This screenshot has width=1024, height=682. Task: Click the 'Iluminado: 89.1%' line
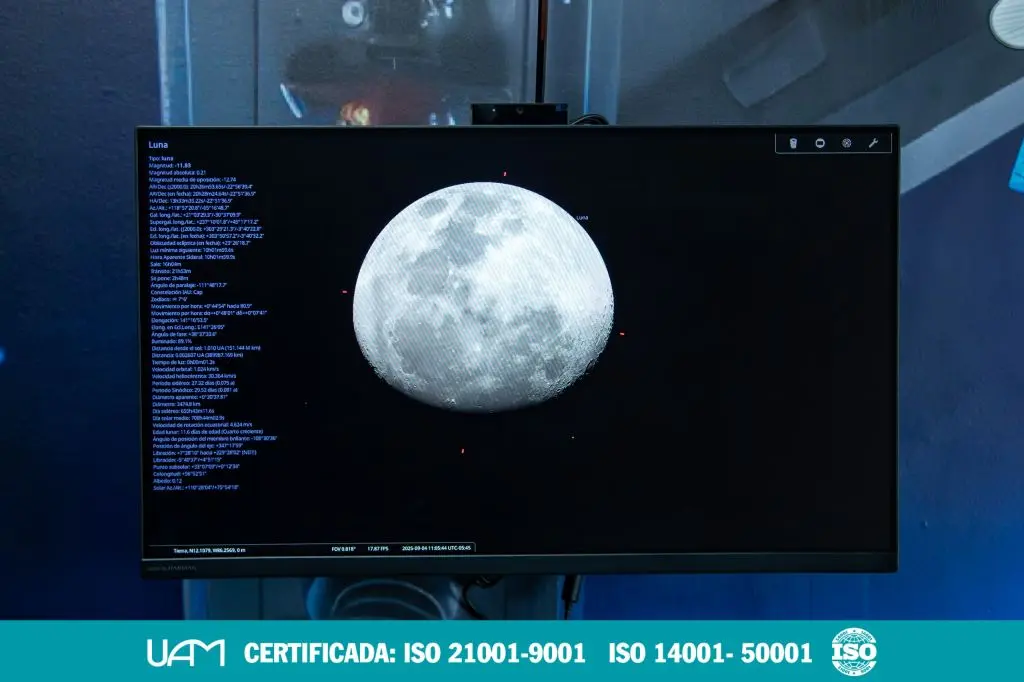pos(172,341)
